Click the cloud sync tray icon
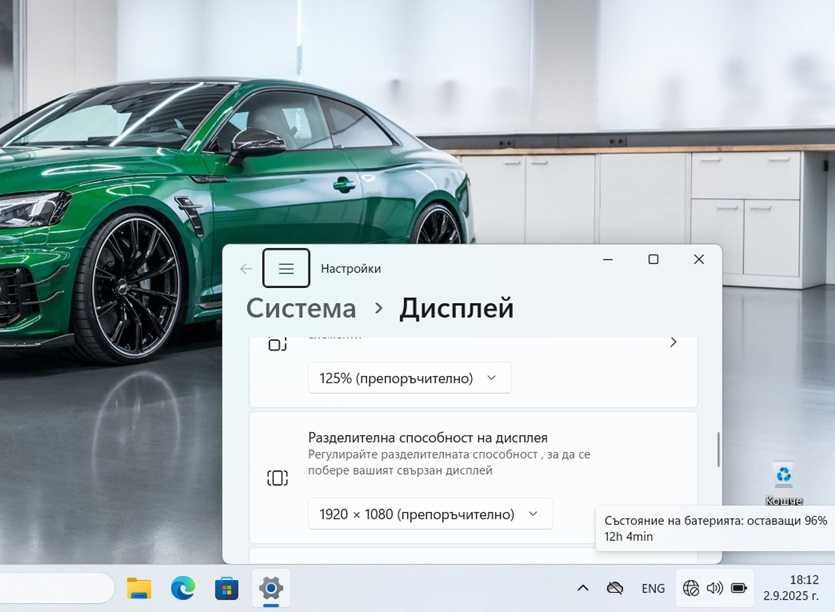 point(615,588)
